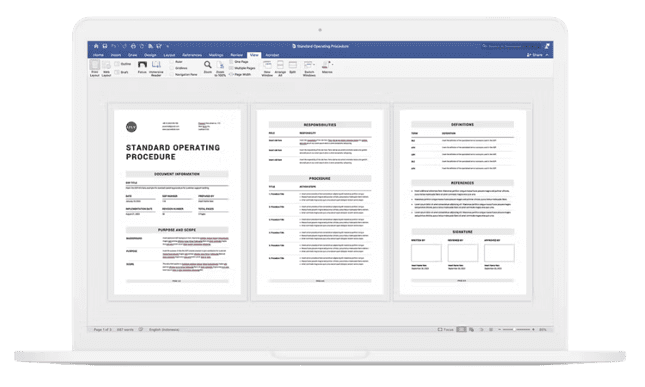Switch to Outline view

pyautogui.click(x=123, y=64)
